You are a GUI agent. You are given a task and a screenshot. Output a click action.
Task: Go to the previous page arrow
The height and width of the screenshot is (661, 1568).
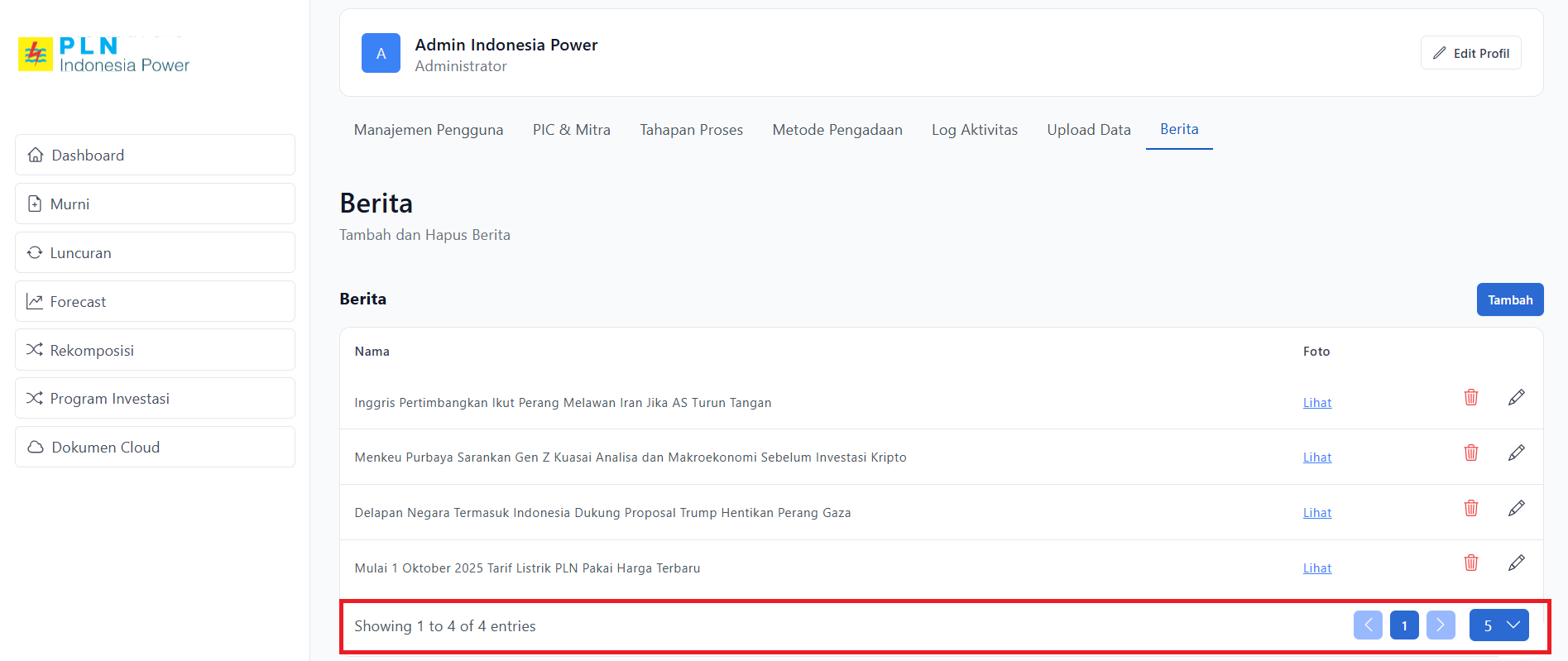1368,625
